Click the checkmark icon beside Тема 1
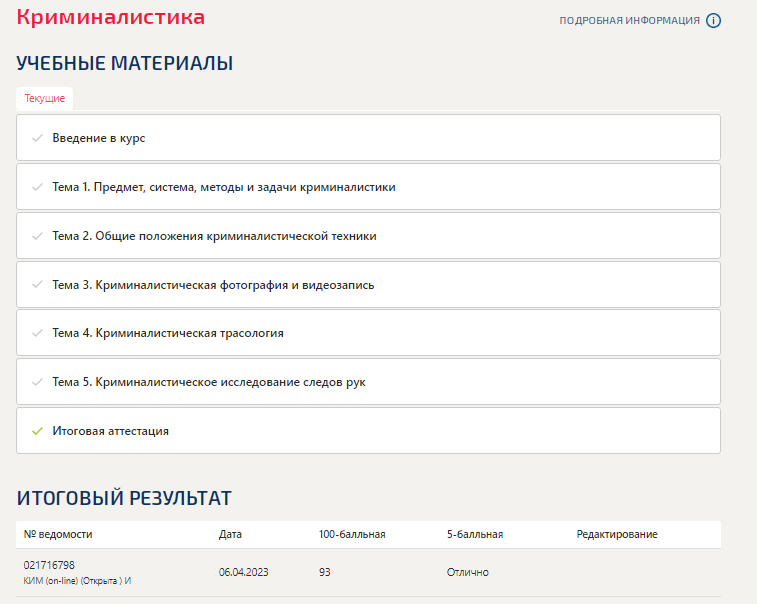 (x=37, y=187)
